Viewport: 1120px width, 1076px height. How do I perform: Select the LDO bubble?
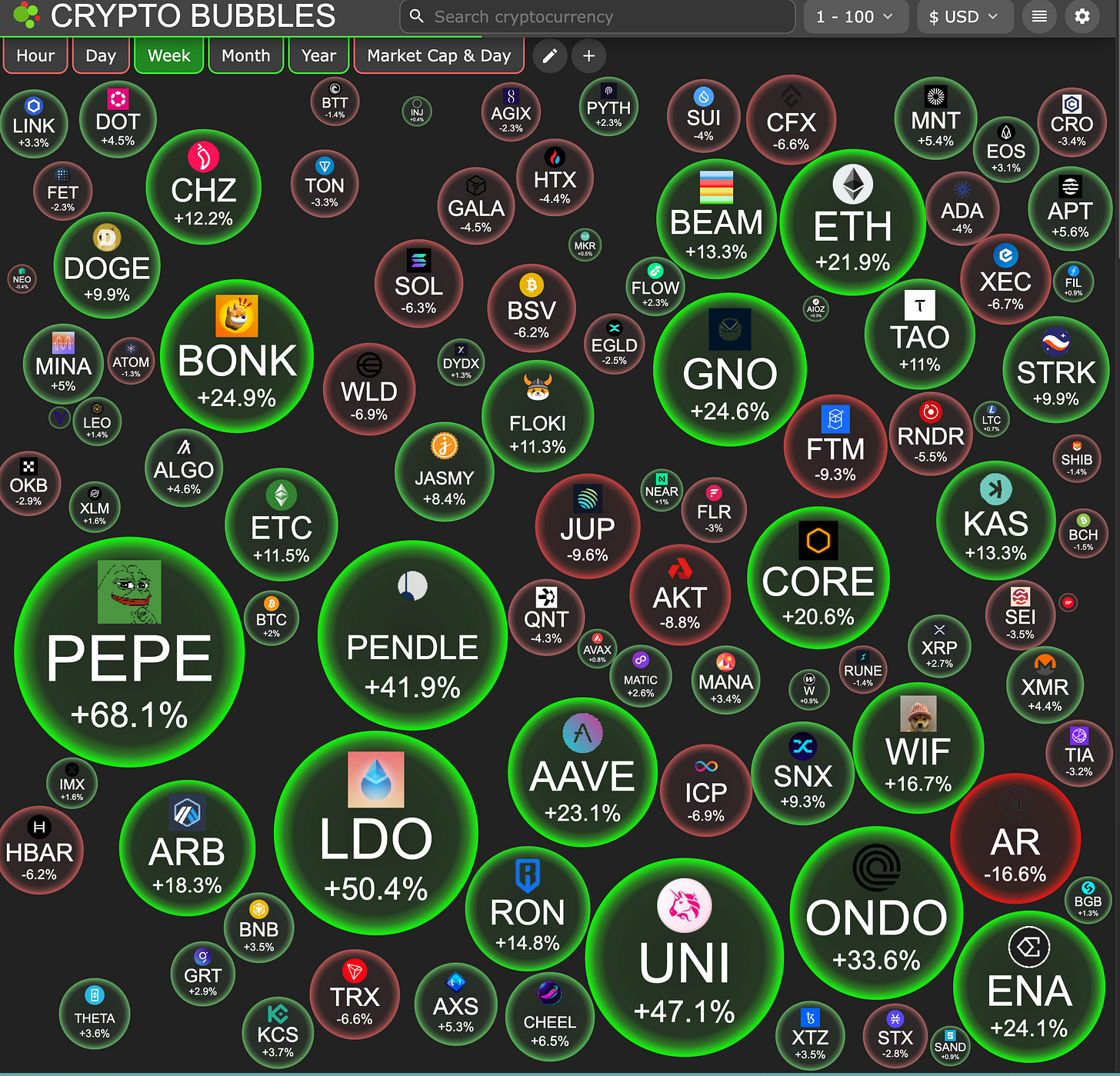coord(376,833)
